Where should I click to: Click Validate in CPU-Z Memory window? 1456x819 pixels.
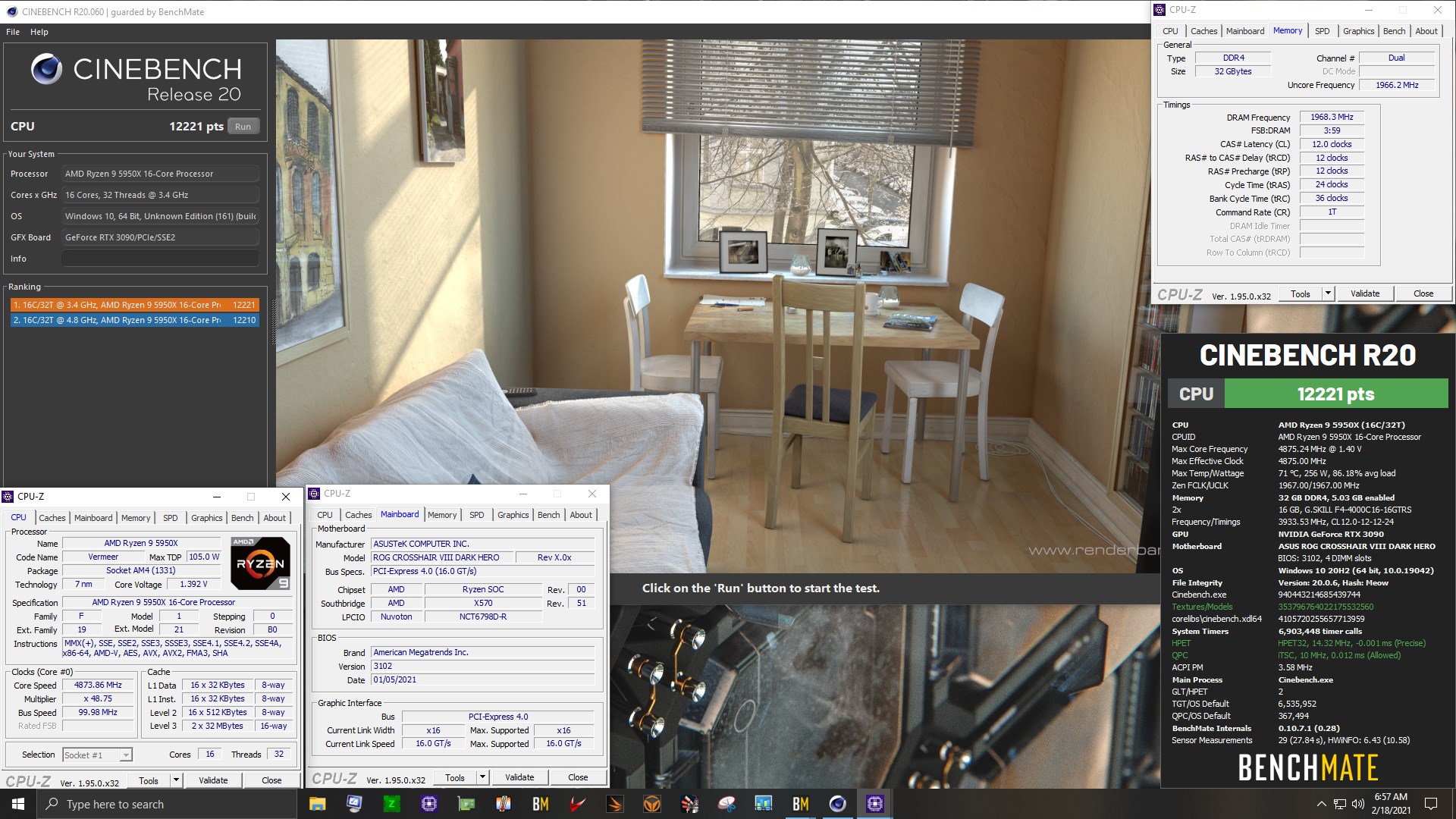click(x=1365, y=293)
